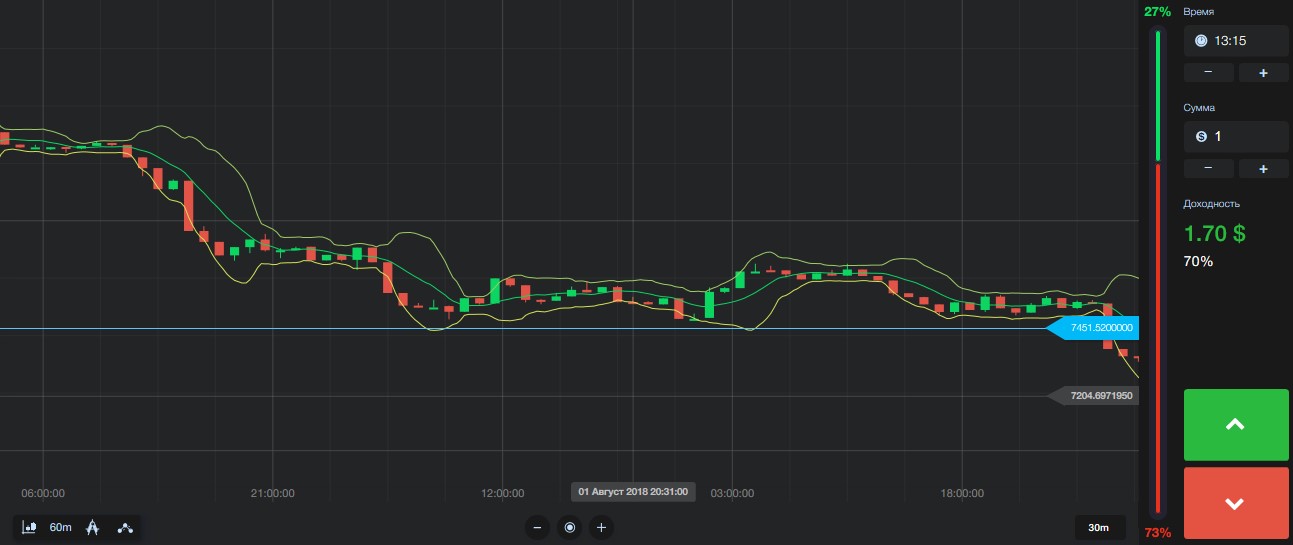This screenshot has height=545, width=1293.
Task: Zoom out the chart with minus button
Action: tap(538, 527)
